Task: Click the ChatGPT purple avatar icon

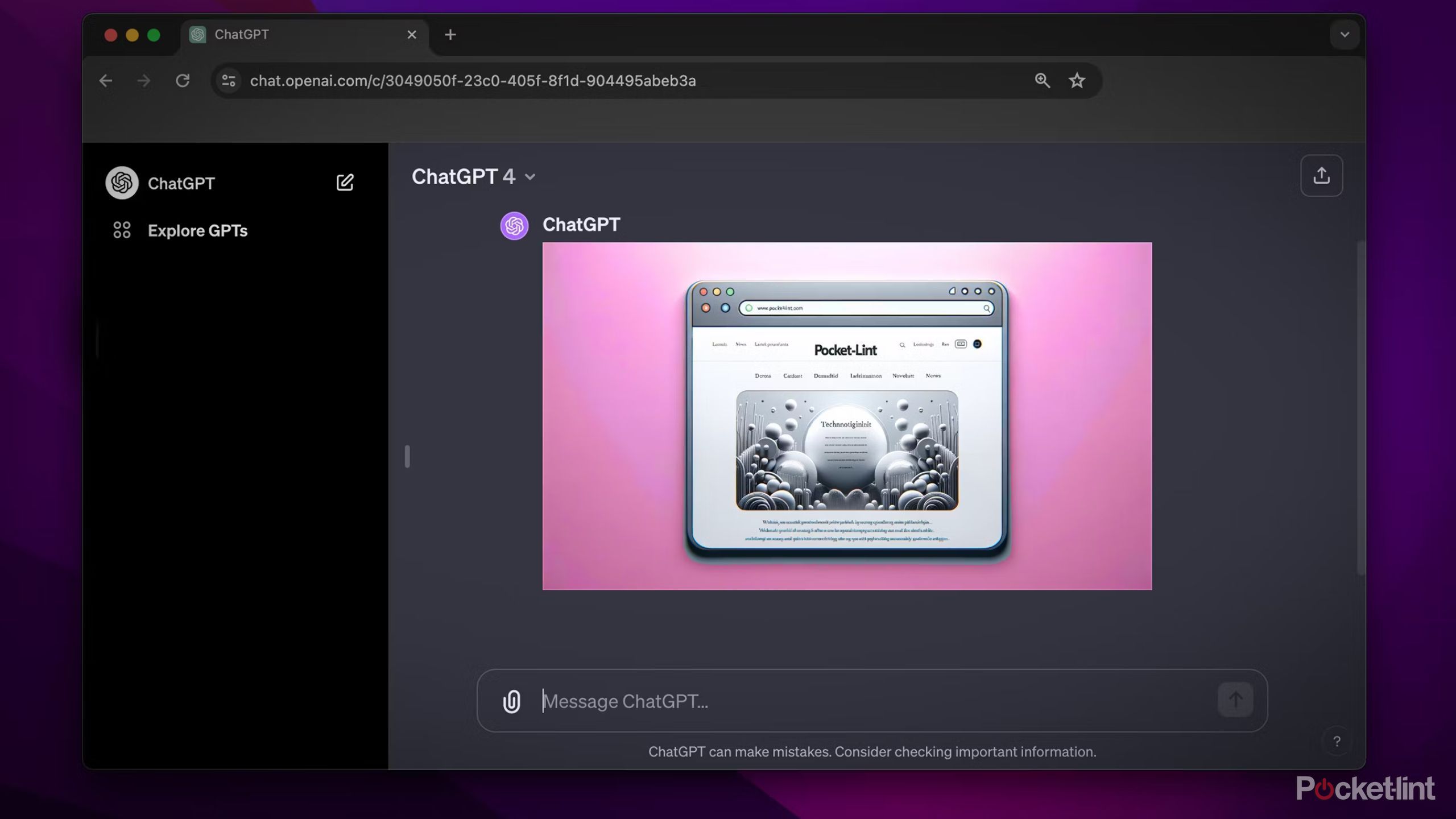Action: click(514, 225)
